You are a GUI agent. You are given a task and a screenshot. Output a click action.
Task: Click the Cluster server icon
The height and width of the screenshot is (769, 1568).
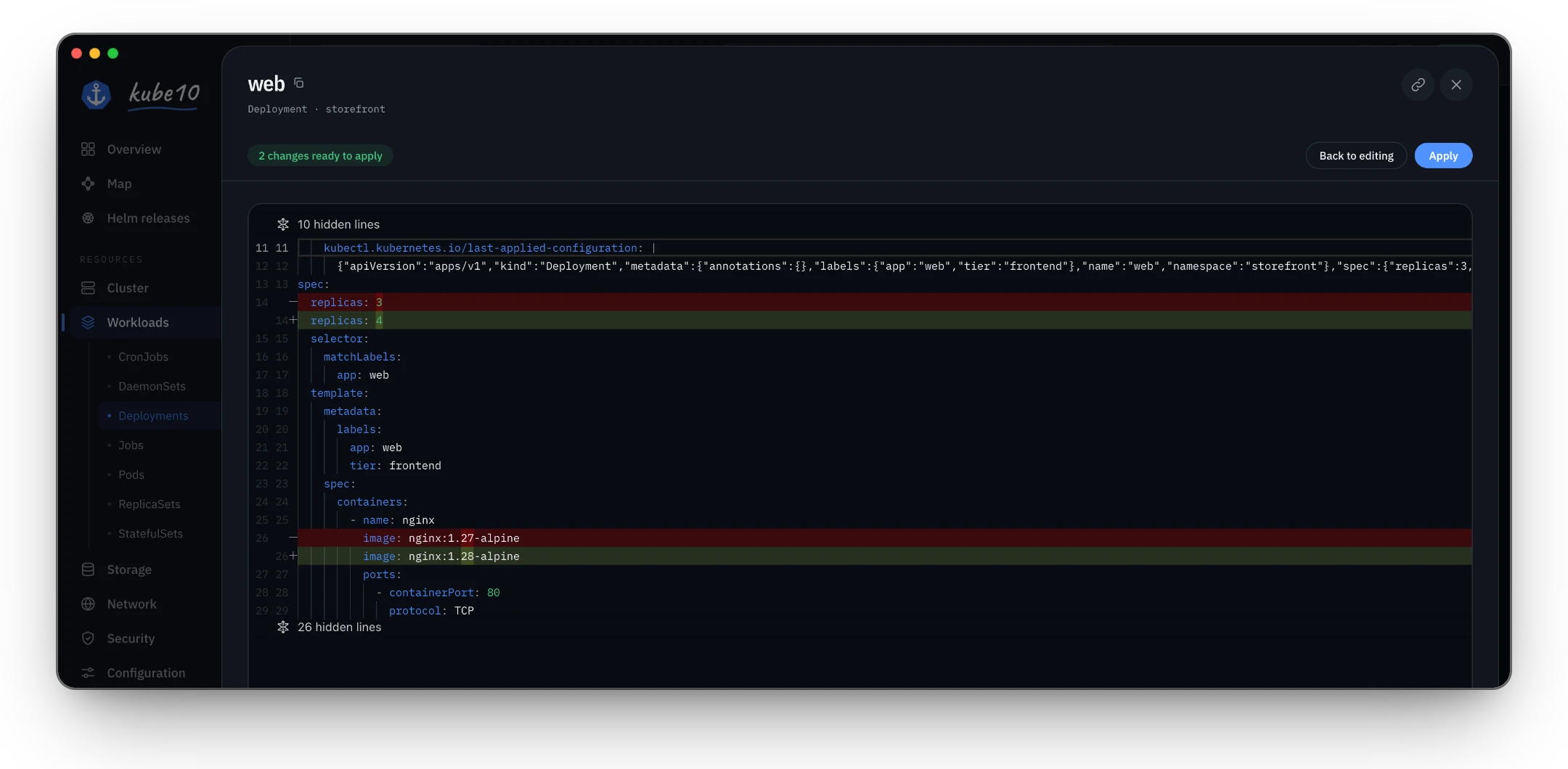[x=88, y=288]
